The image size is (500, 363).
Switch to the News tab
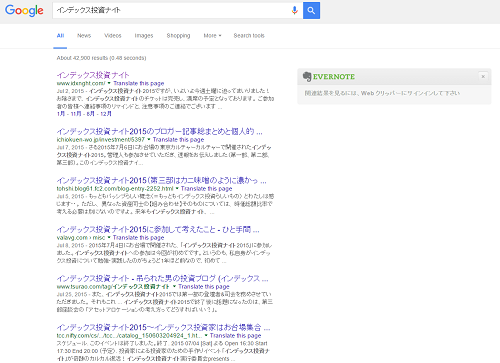click(x=84, y=36)
